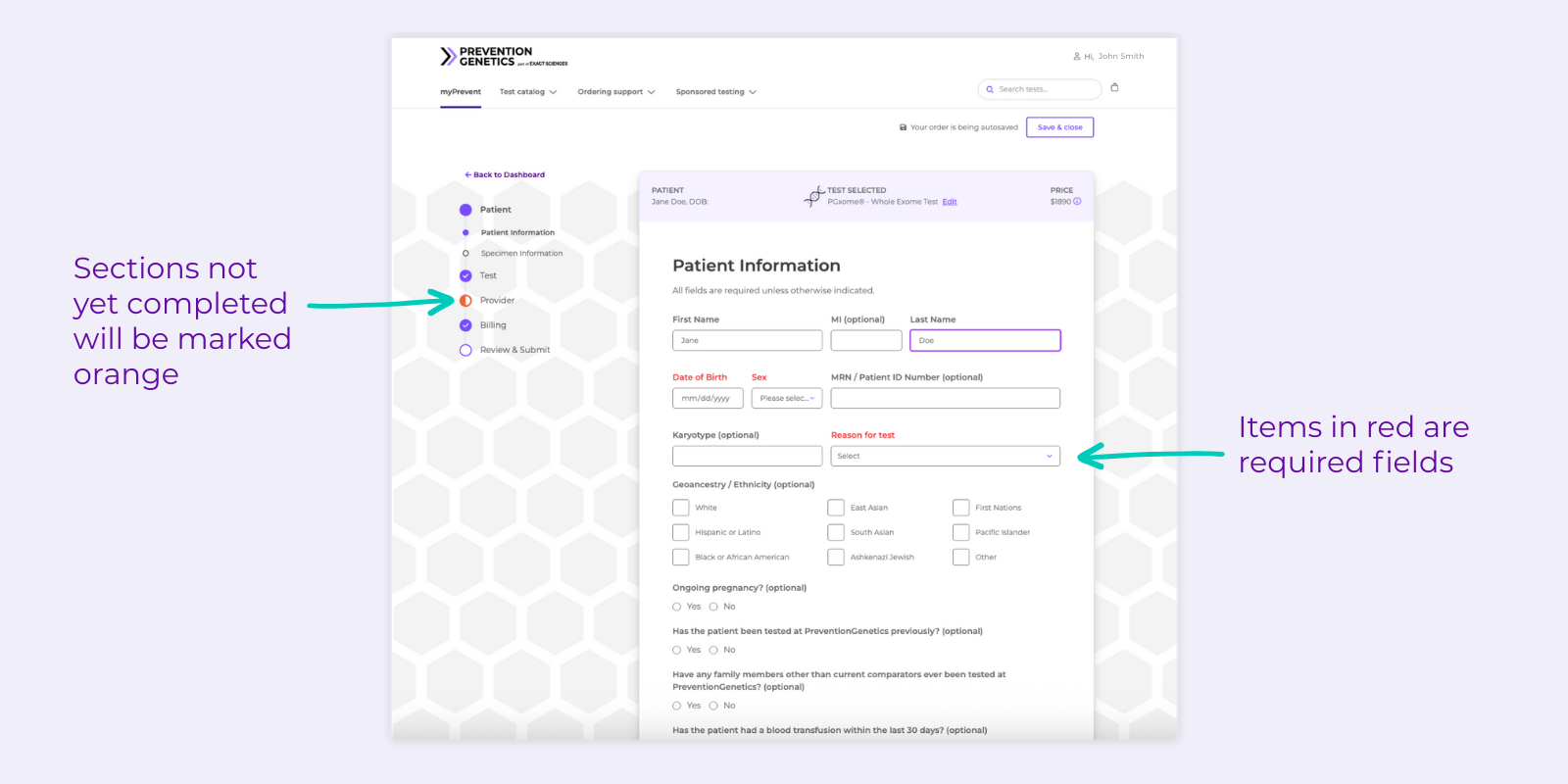Click the orange Provider step icon
This screenshot has height=784, width=1568.
pyautogui.click(x=465, y=301)
